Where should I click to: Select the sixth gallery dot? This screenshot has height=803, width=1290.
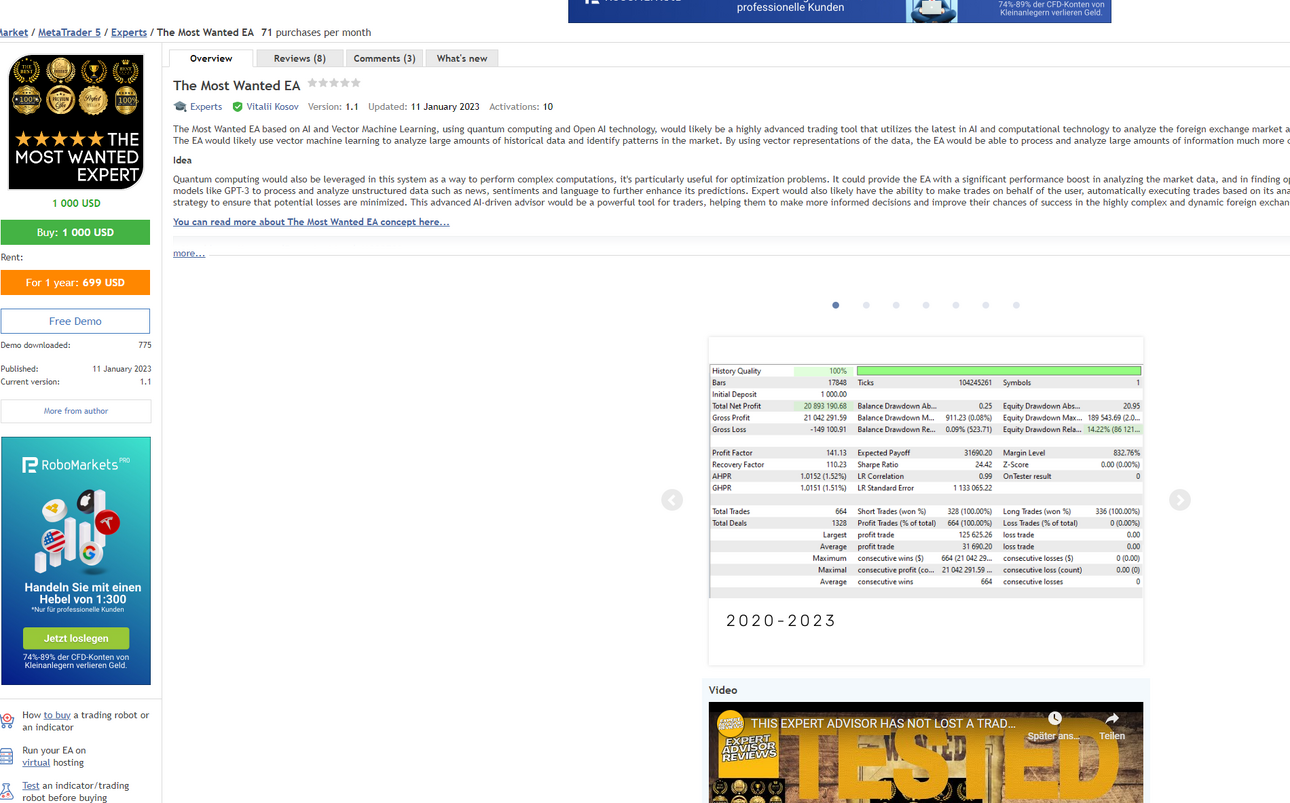[x=986, y=305]
